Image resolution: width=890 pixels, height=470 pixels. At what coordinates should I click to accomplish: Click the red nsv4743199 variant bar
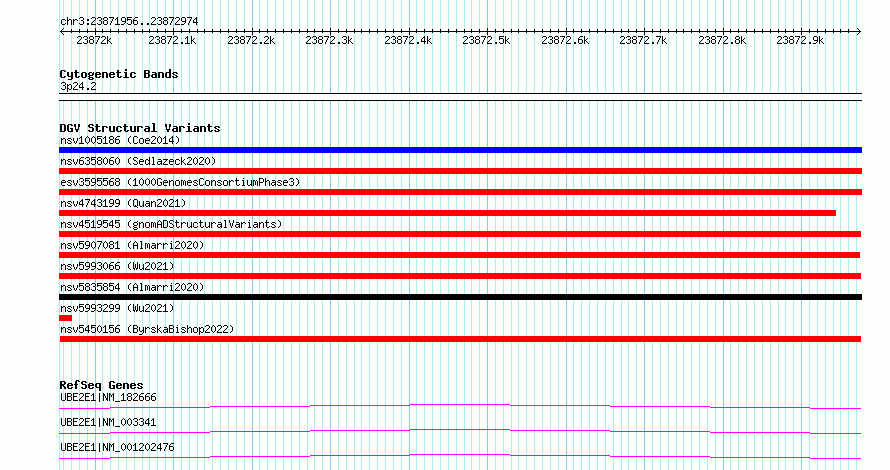[x=447, y=213]
